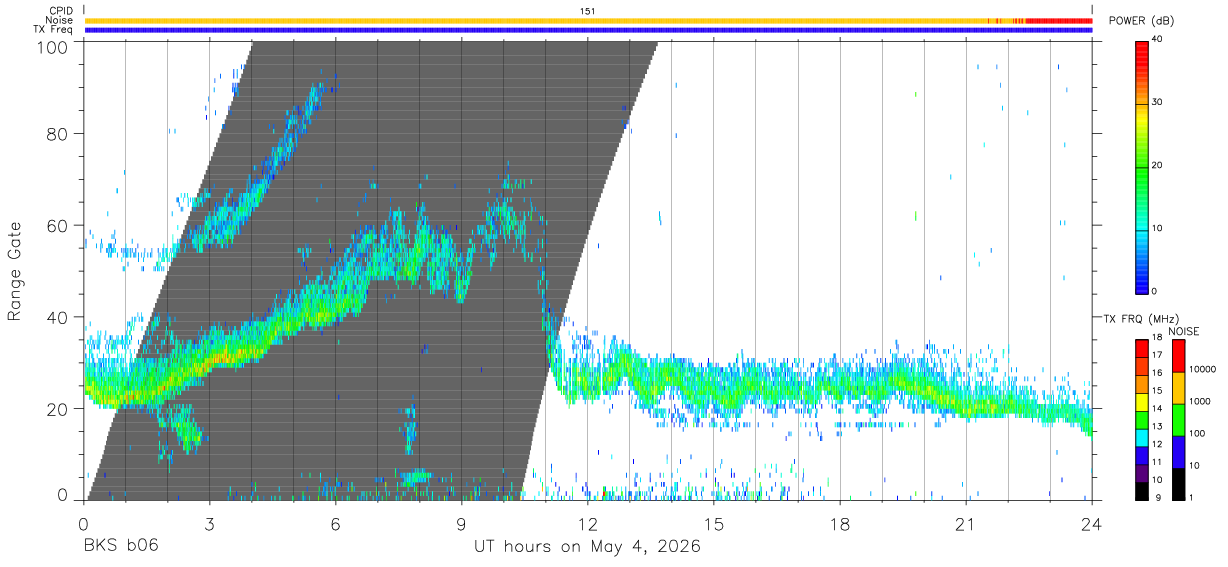Click the Range Gate axis title

point(15,272)
